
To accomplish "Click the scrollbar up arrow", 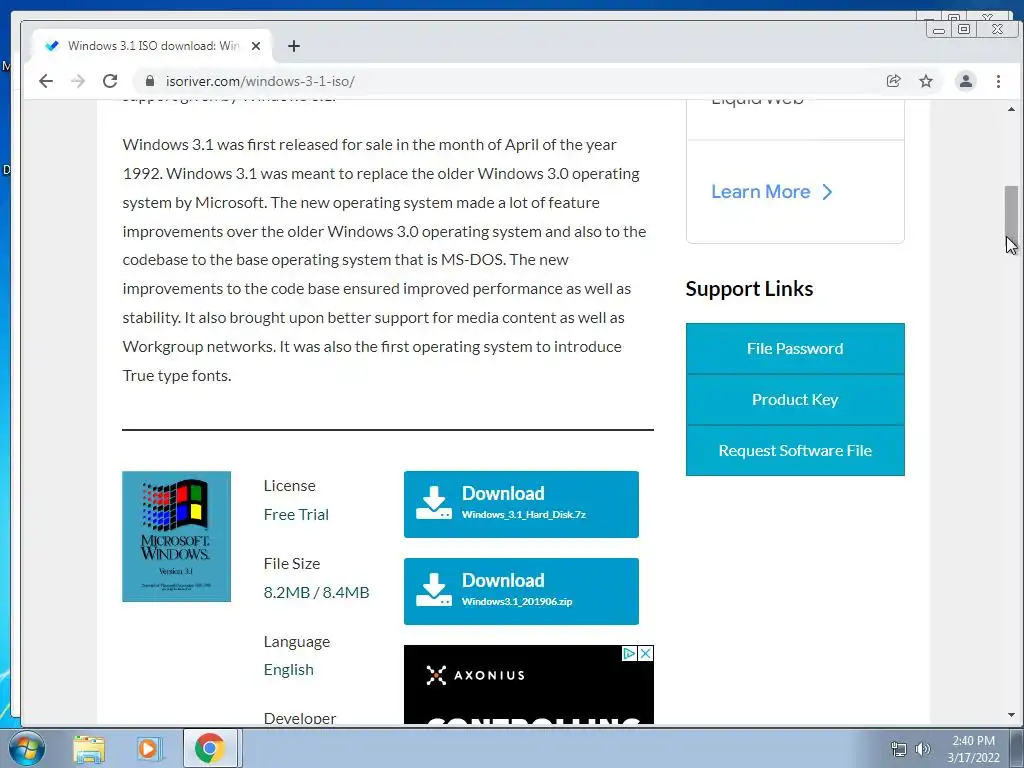I will (x=1011, y=109).
